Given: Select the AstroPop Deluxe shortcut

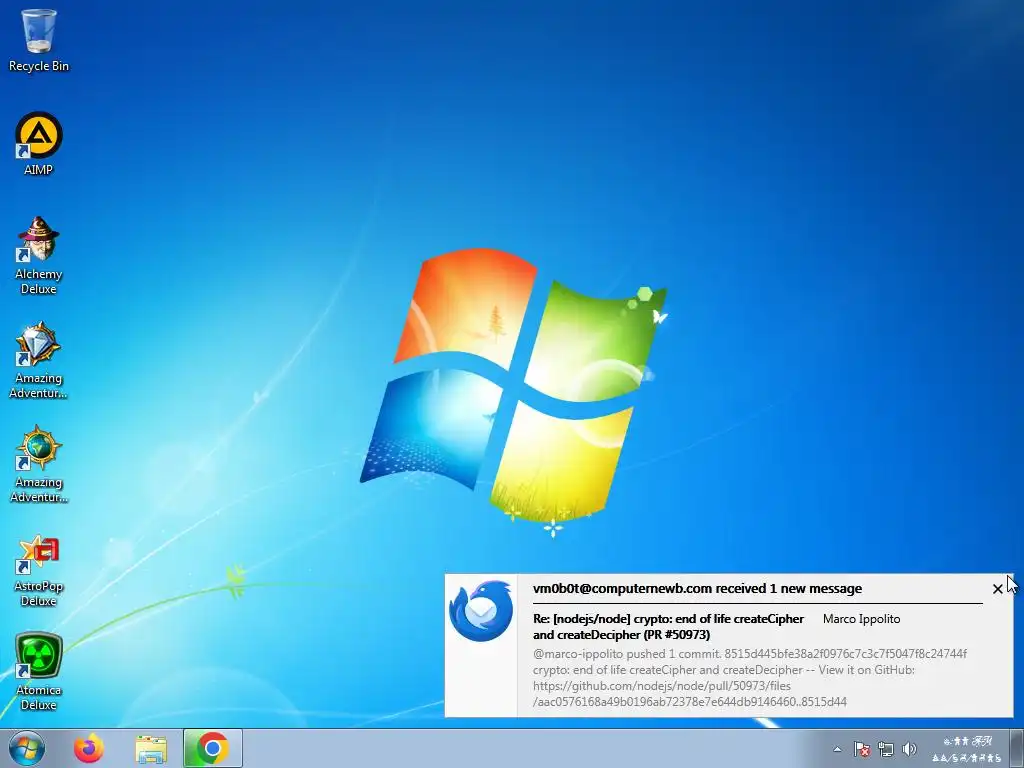Looking at the screenshot, I should pyautogui.click(x=39, y=569).
